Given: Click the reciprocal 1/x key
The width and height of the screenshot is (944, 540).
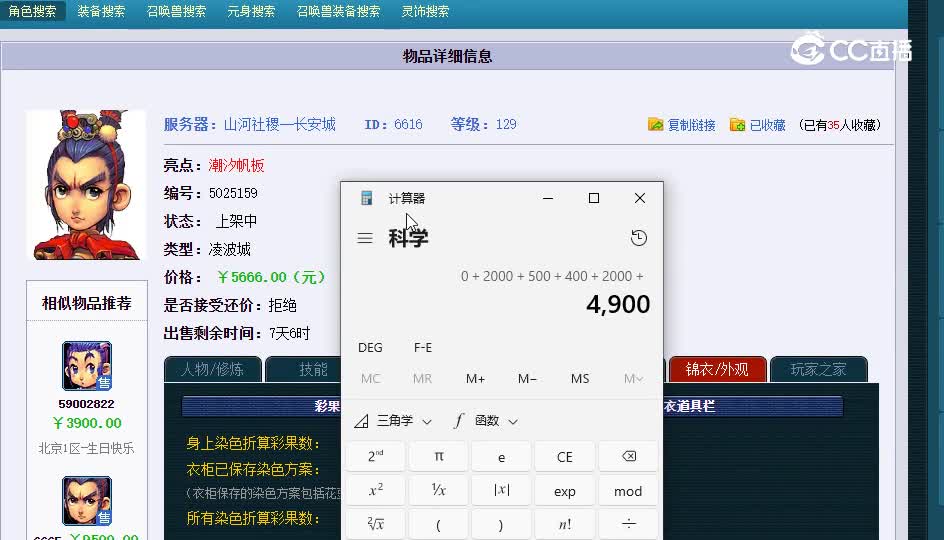Looking at the screenshot, I should [438, 490].
